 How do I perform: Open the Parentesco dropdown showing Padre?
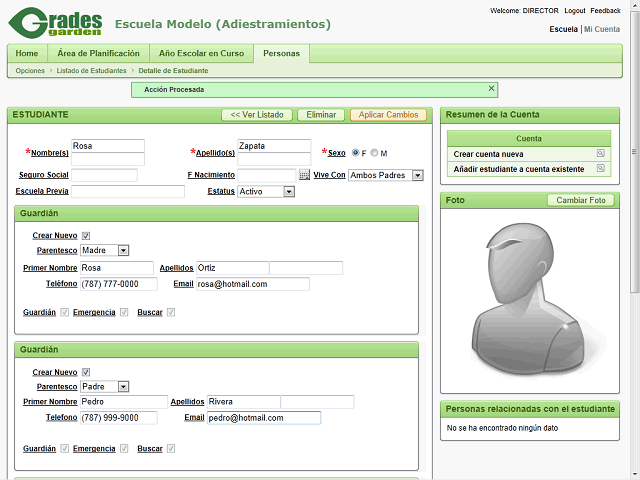123,387
